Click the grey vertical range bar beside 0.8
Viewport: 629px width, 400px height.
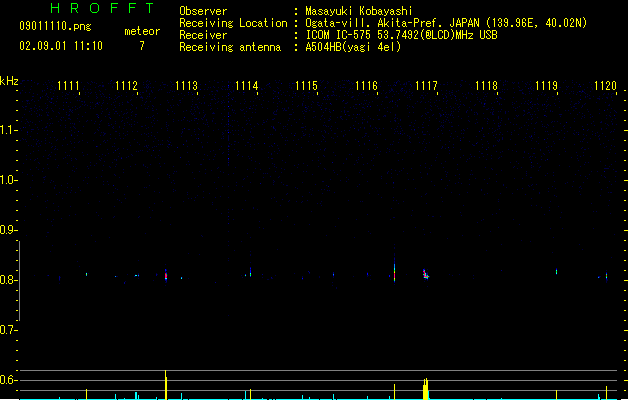pyautogui.click(x=19, y=281)
